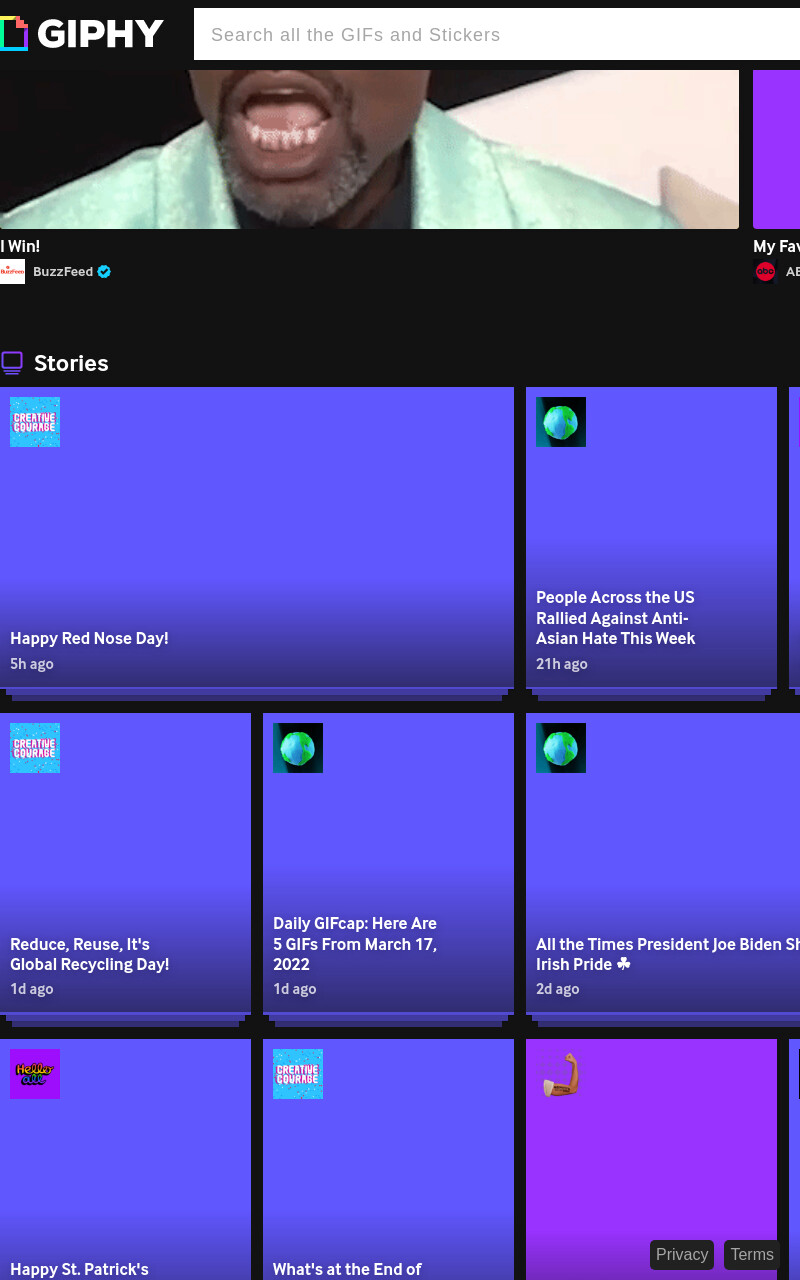Click the '21h ago' timestamp

tap(562, 664)
